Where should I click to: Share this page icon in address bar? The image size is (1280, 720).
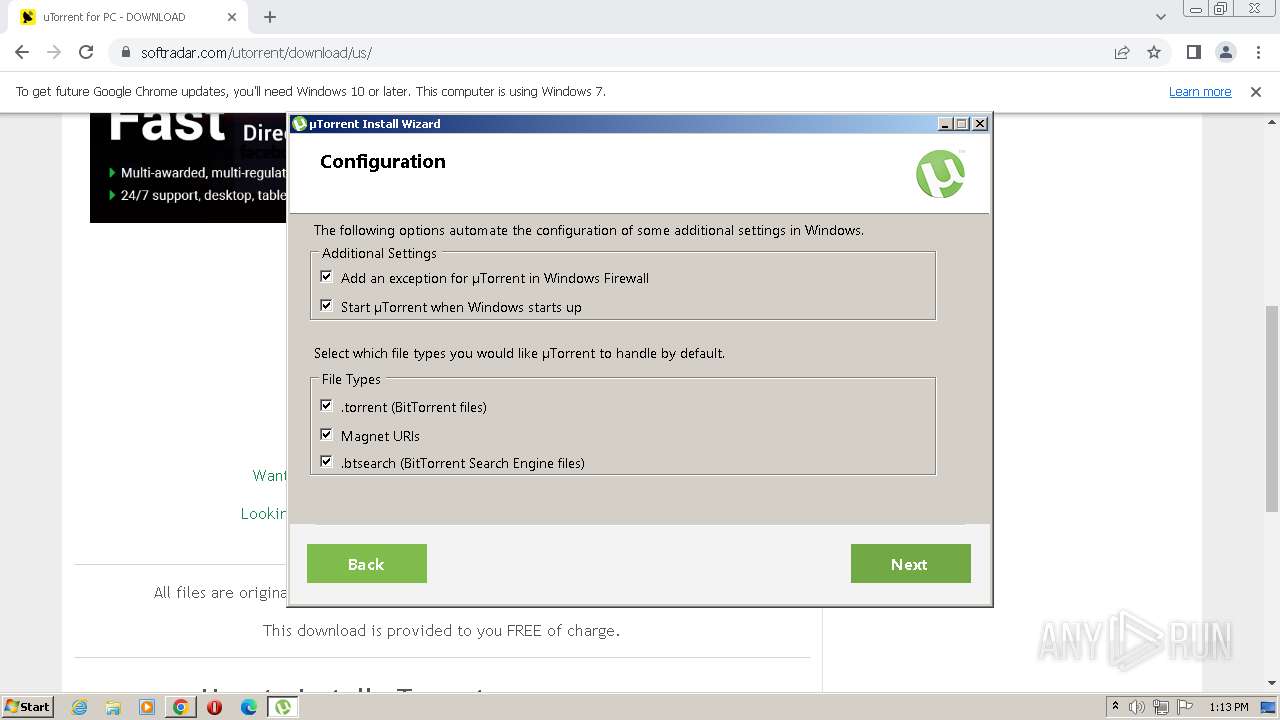point(1122,52)
